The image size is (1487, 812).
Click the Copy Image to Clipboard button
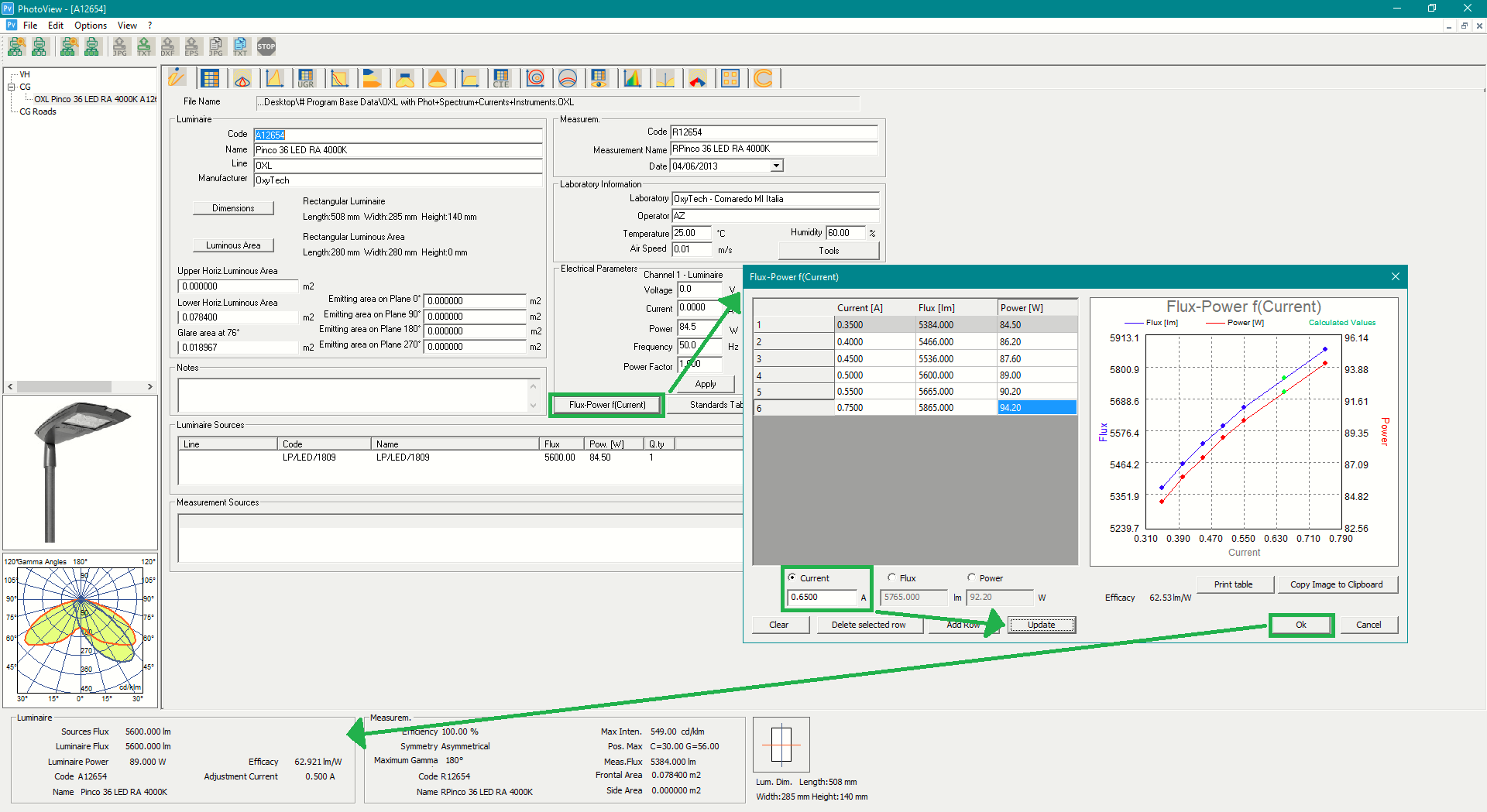coord(1336,584)
